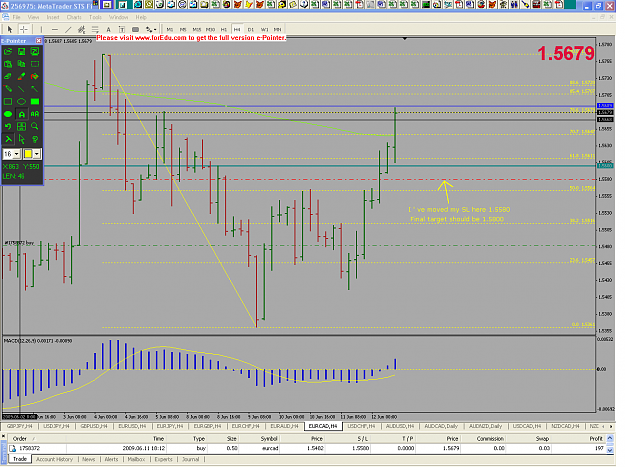Select the arrow cursor tool

tap(10, 29)
